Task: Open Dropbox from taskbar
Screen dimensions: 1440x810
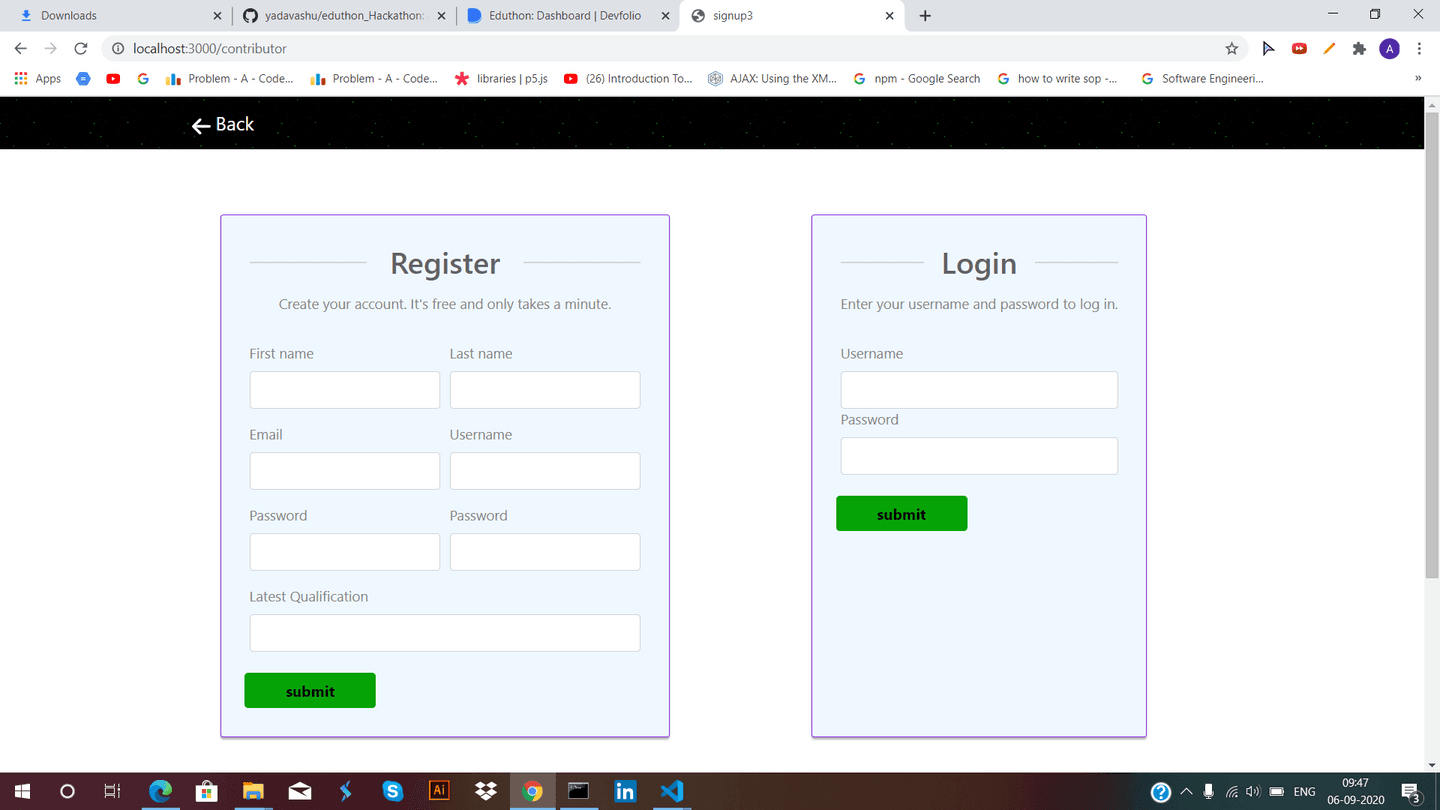Action: (486, 791)
